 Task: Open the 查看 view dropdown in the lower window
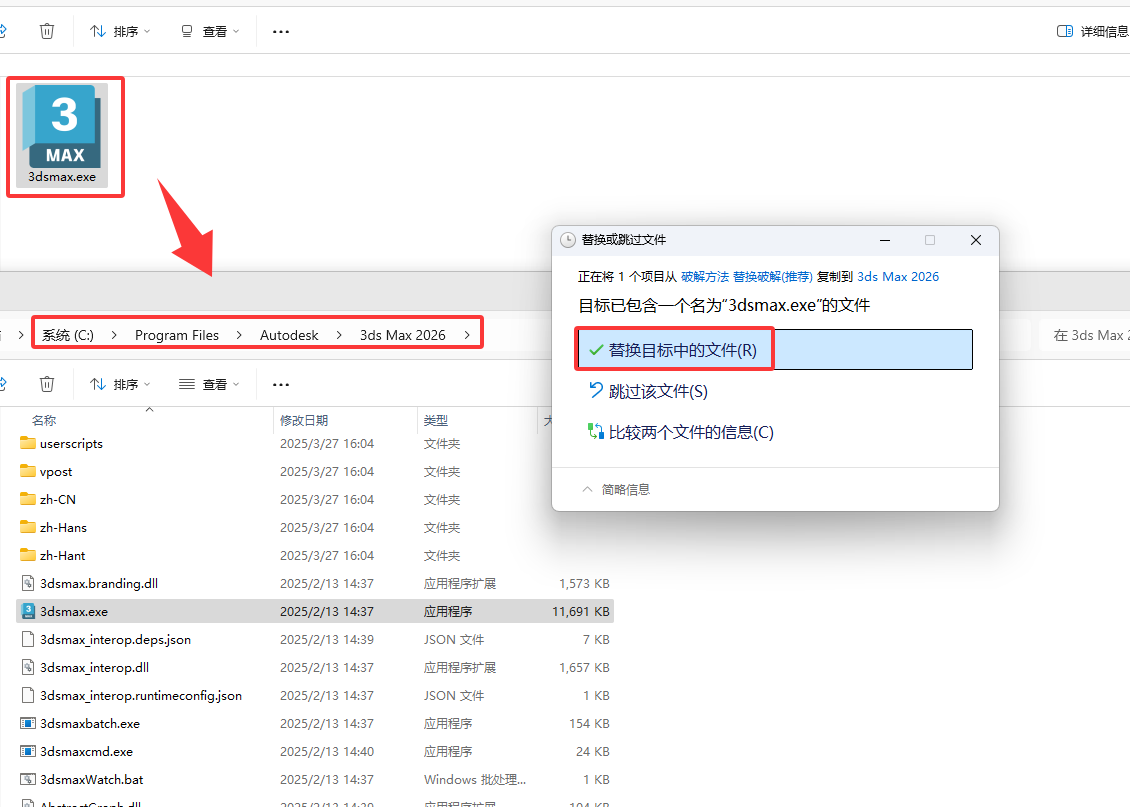[210, 384]
